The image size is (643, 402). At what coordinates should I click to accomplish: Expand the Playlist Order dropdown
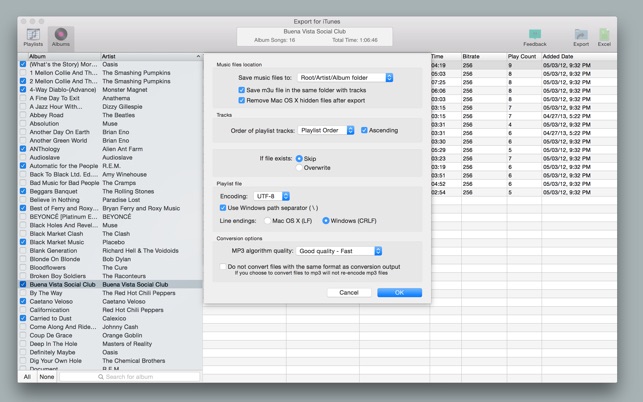pyautogui.click(x=327, y=130)
